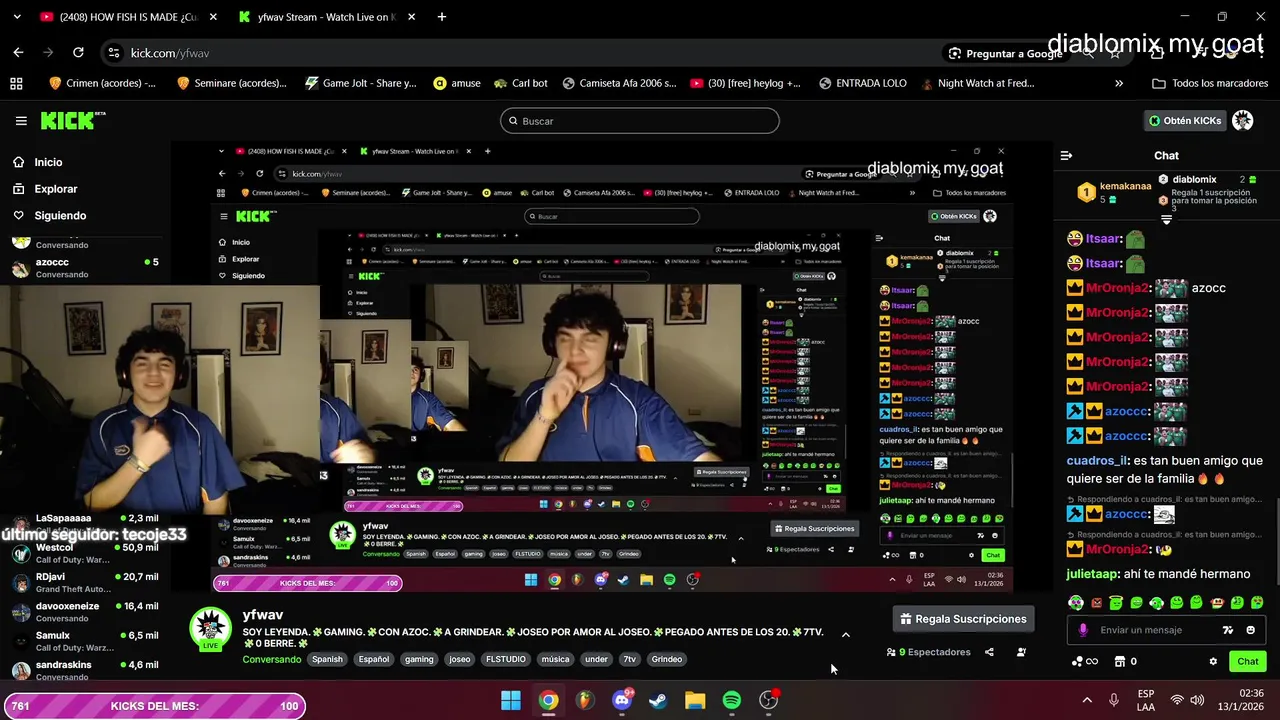Open the FLSTUDIO tag
This screenshot has width=1280, height=720.
point(505,659)
